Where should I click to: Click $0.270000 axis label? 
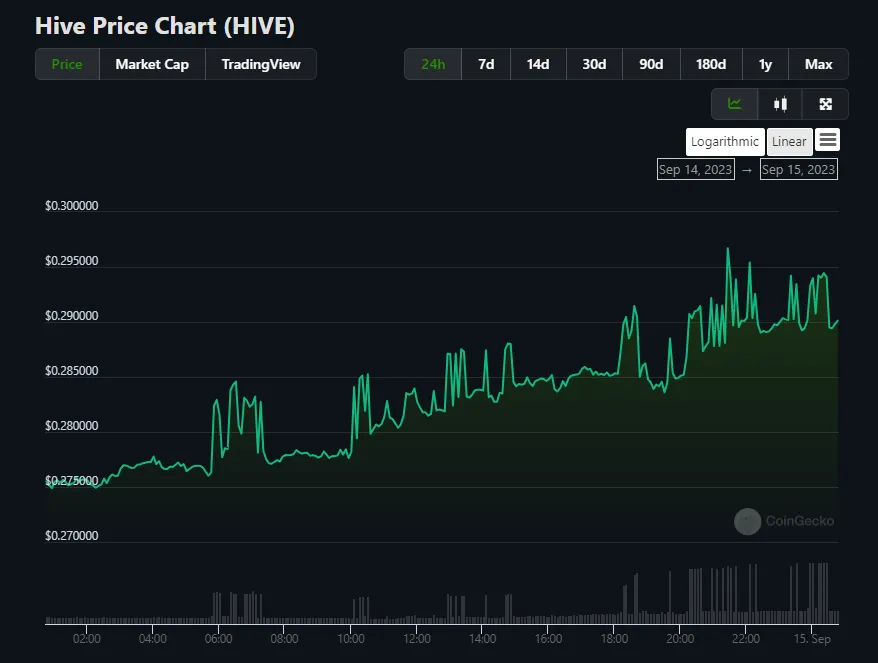coord(72,535)
